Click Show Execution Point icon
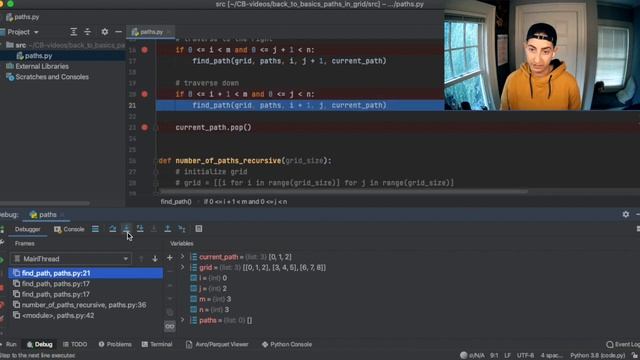 [x=95, y=229]
